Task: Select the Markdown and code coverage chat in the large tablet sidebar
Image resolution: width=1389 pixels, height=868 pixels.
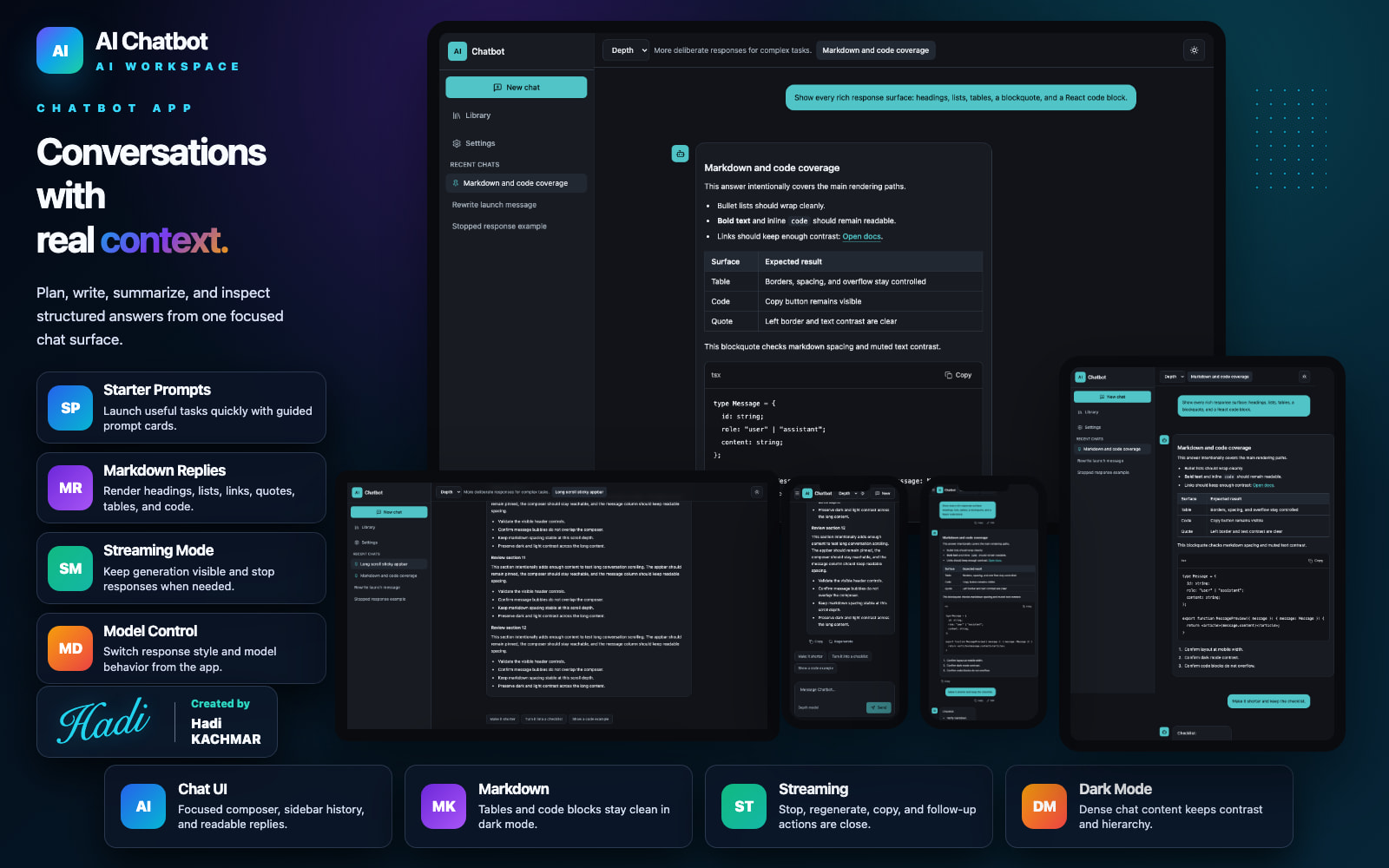Action: [x=517, y=183]
